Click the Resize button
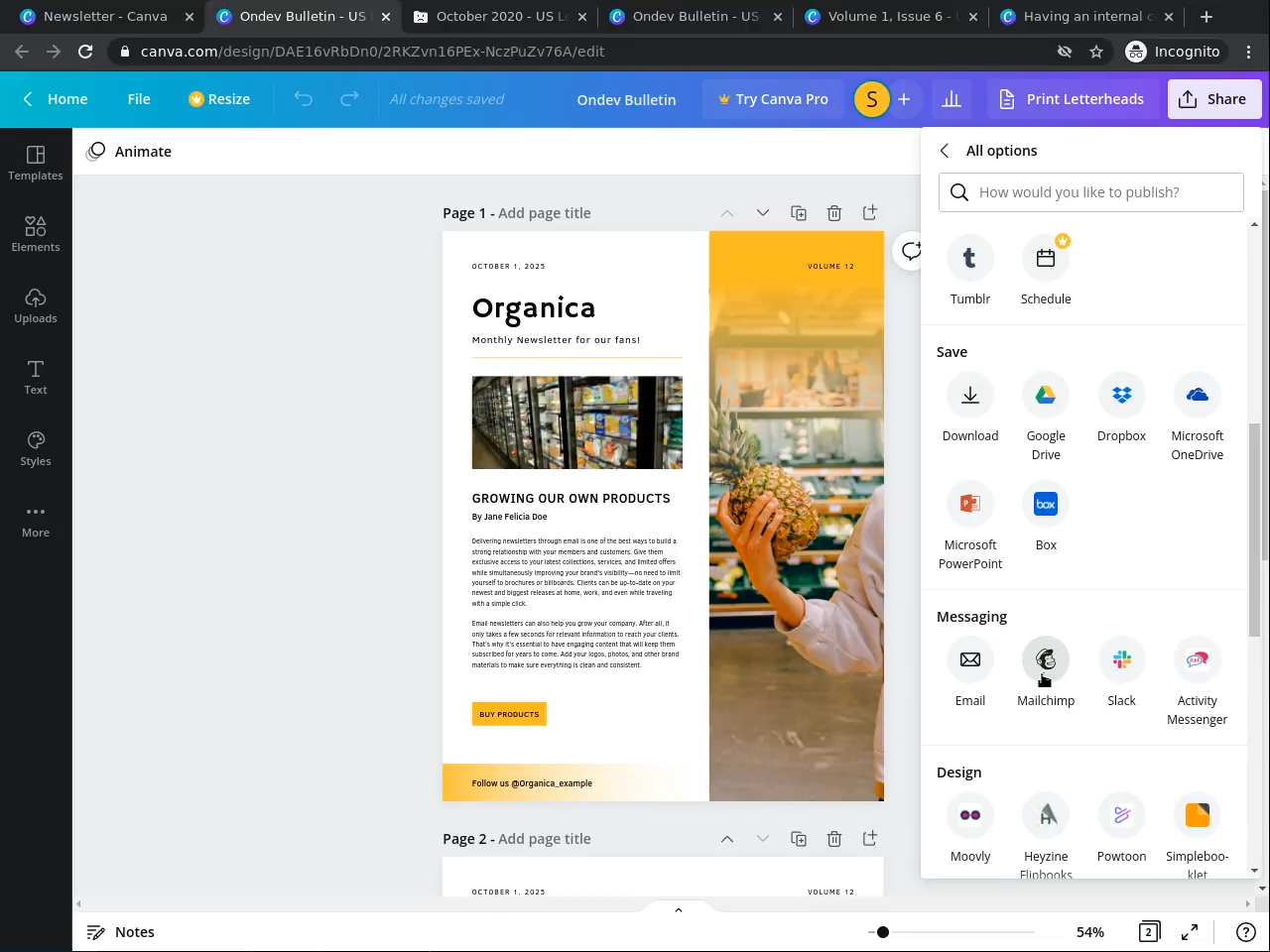Screen dimensions: 1270x952 click(x=219, y=99)
